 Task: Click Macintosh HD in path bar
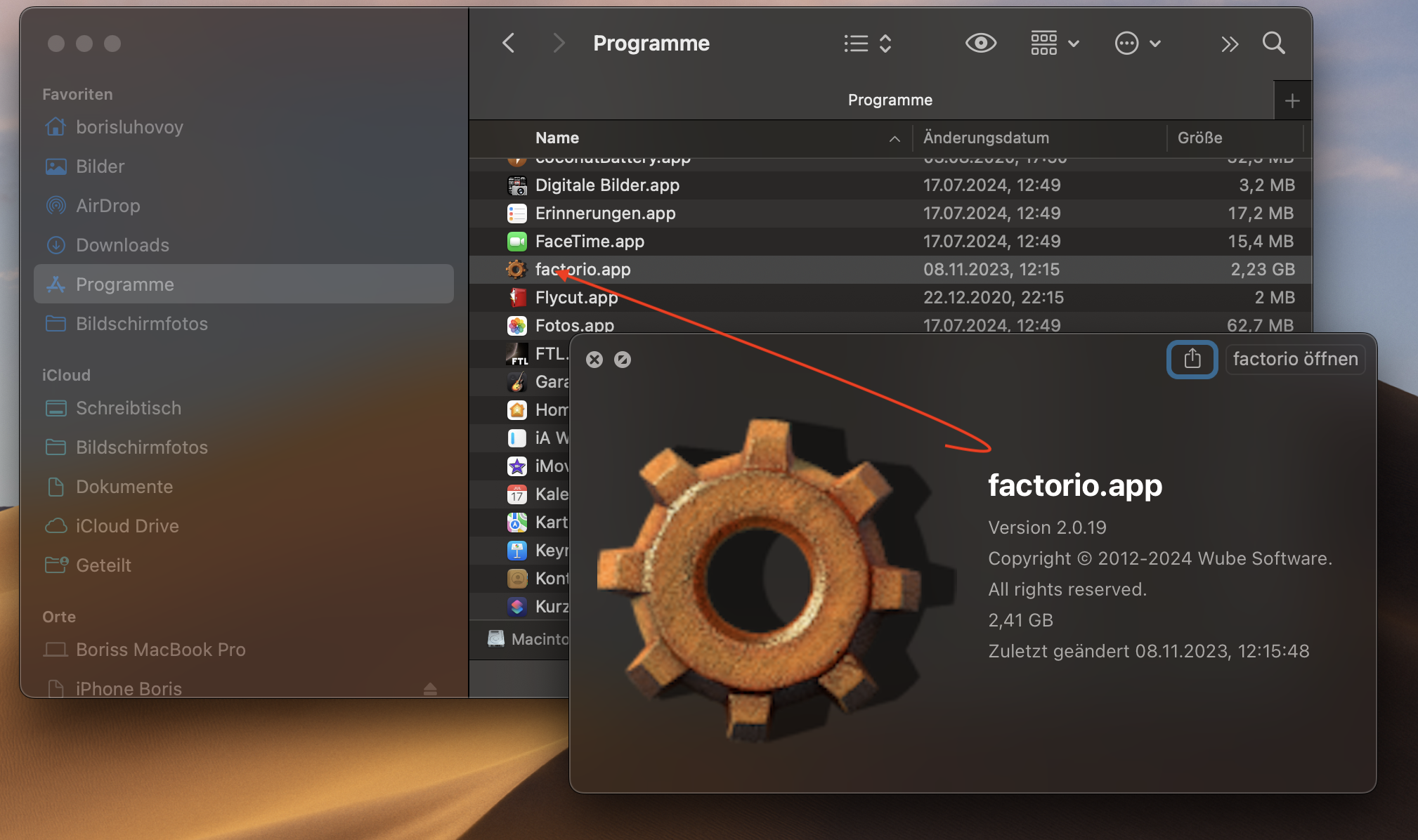[528, 639]
